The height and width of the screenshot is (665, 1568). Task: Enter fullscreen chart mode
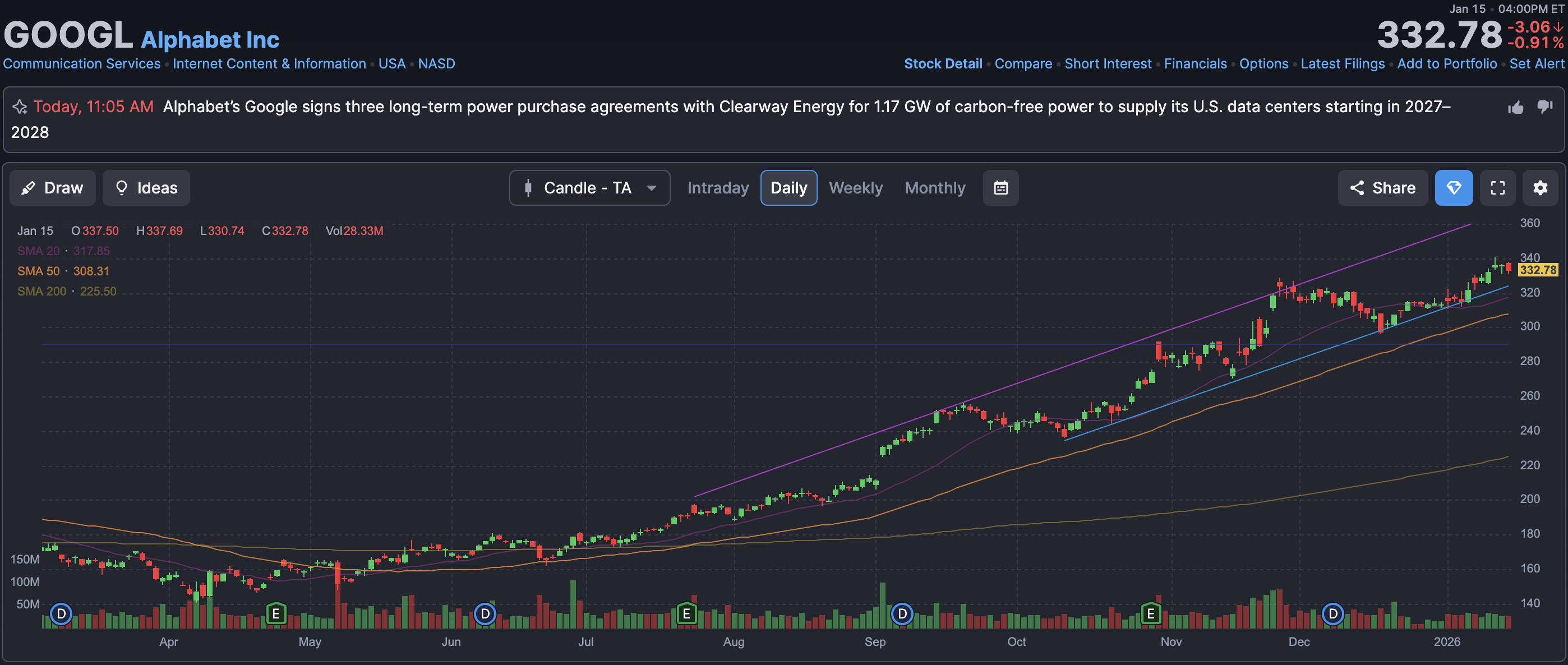tap(1497, 188)
